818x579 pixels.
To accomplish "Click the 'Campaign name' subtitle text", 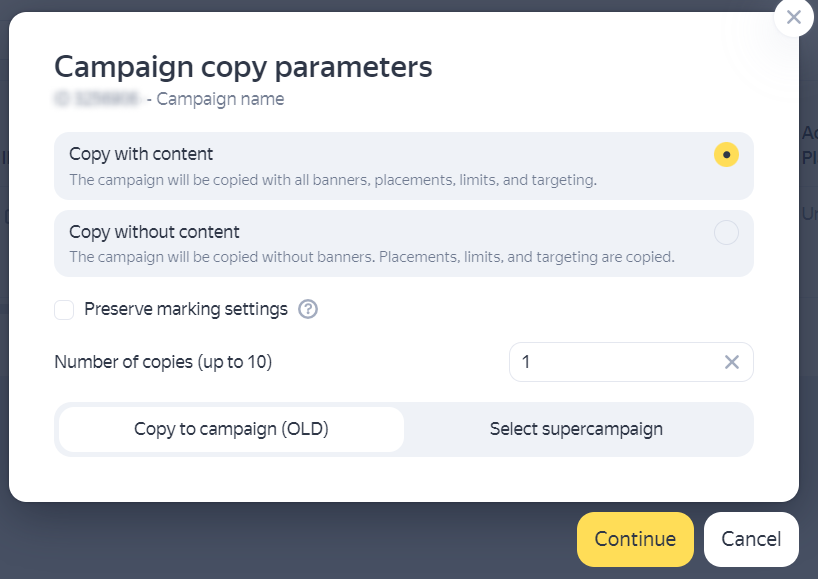I will pos(220,99).
